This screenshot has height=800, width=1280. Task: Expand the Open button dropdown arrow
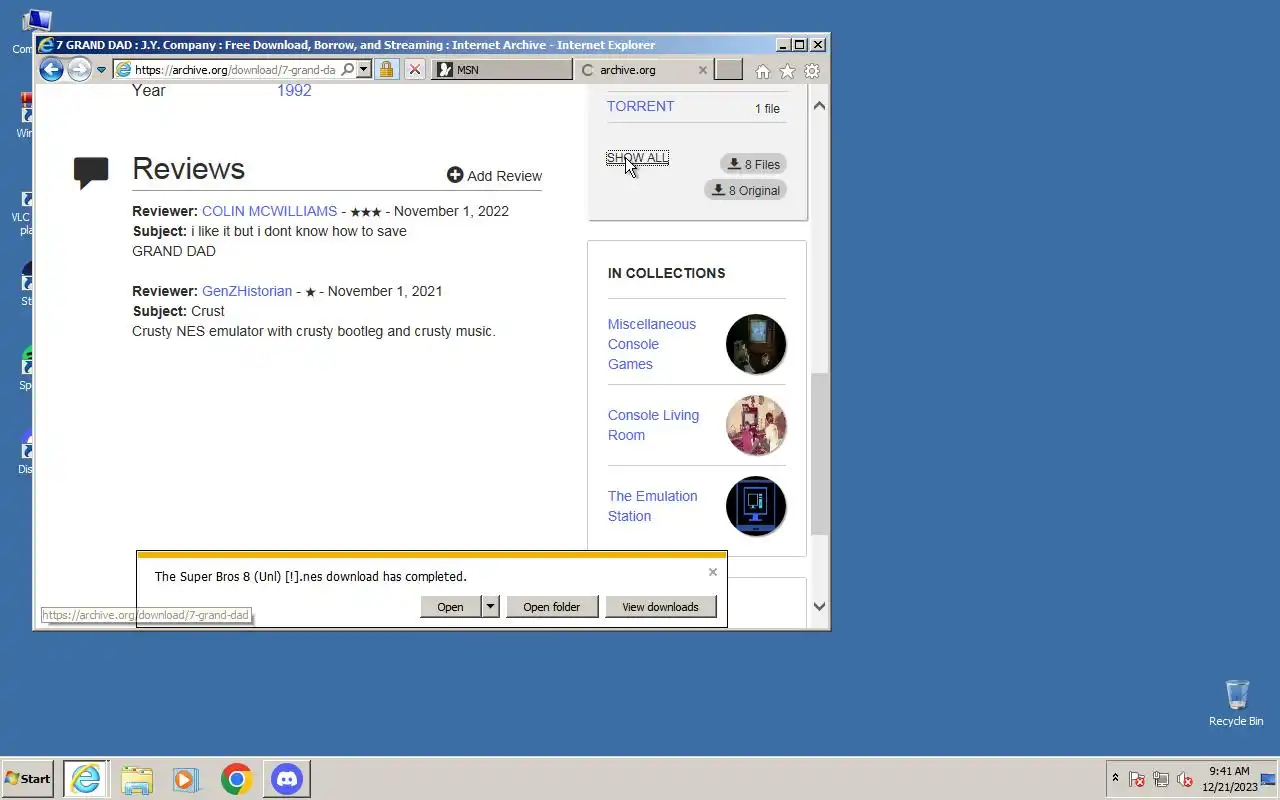click(490, 607)
